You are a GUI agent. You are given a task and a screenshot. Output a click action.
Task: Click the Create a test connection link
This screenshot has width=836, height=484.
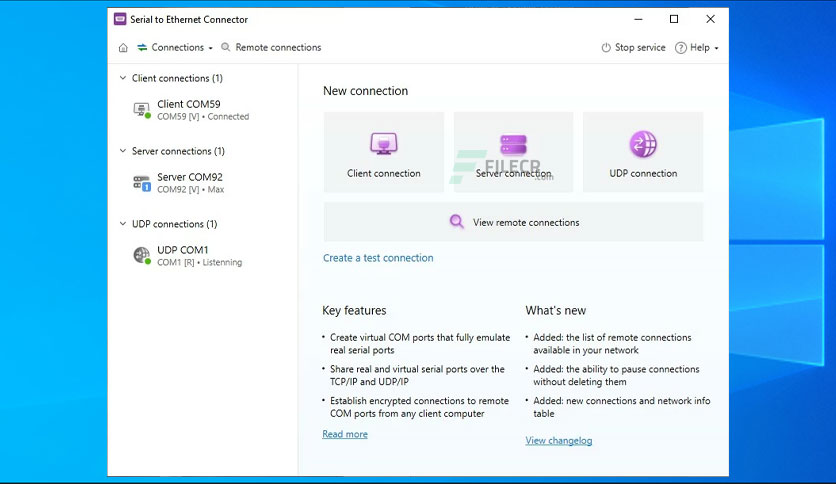[378, 258]
